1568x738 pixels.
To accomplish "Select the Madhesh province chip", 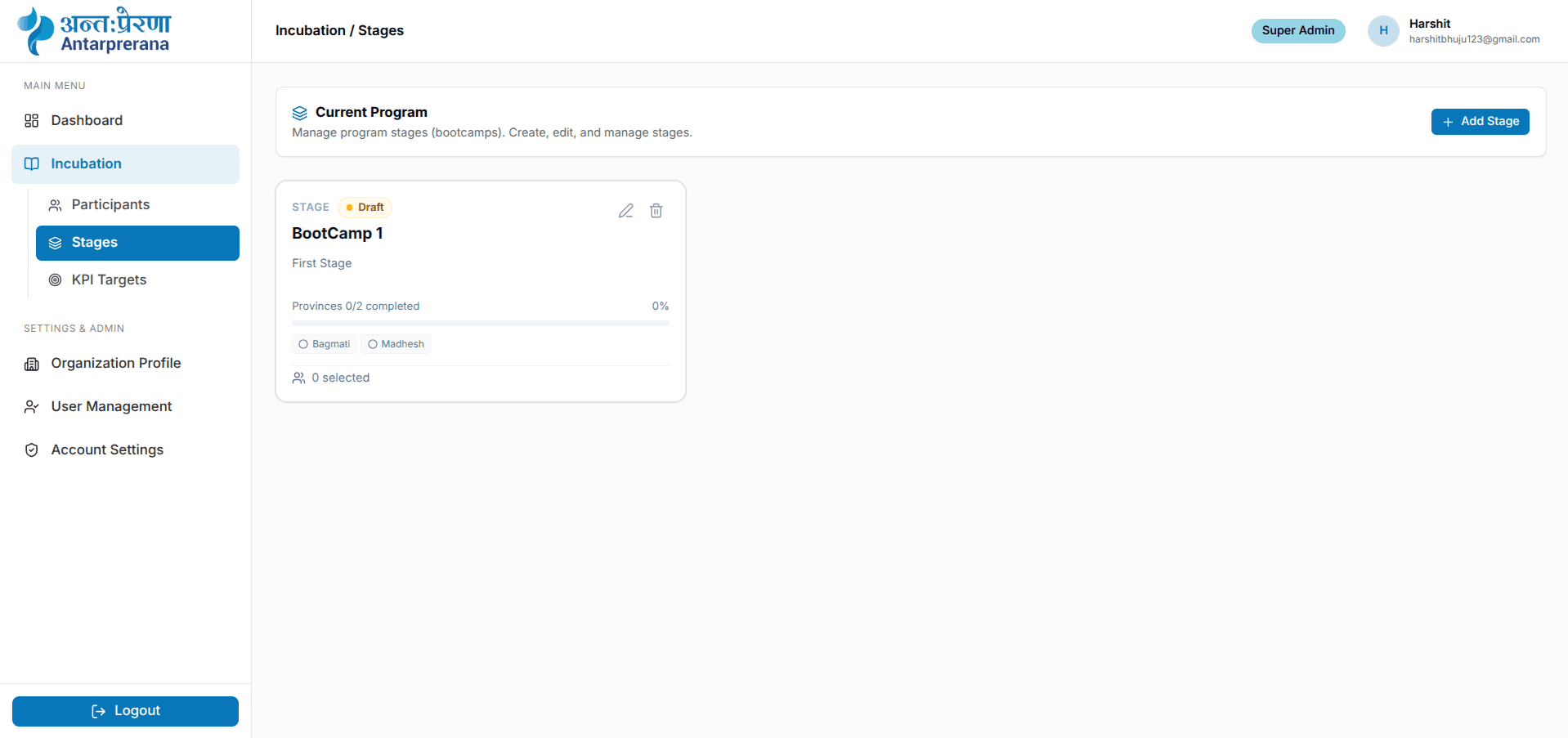I will [x=396, y=344].
